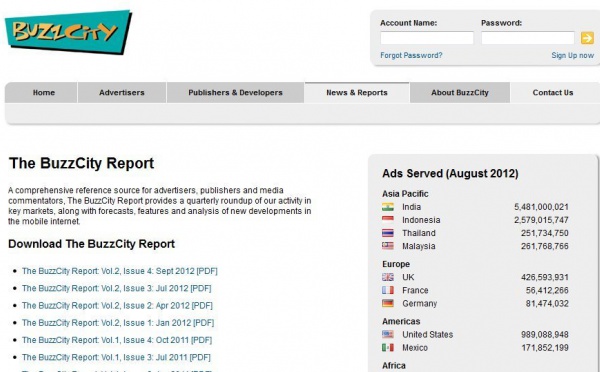Click the Indonesia ads count 2,579,015,747
Viewport: 600px width, 372px height.
coord(541,220)
